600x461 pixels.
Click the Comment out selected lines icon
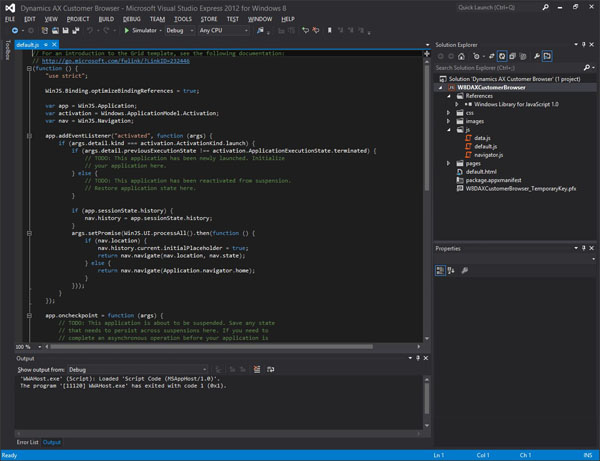(x=305, y=30)
